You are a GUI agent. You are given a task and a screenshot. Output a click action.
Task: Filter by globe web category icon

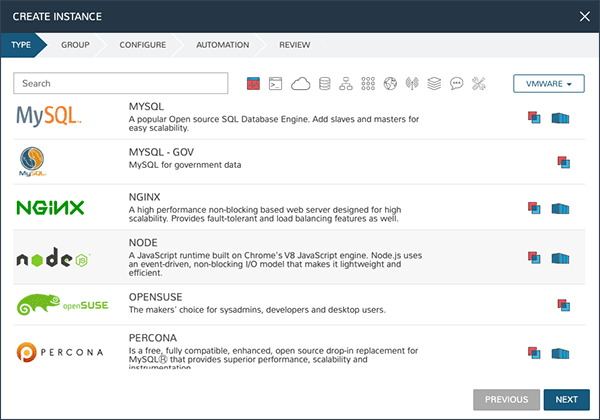(390, 83)
